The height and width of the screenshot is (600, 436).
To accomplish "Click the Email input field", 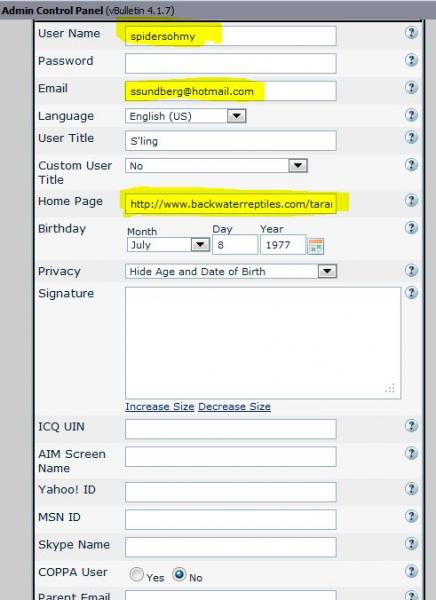I will pos(231,91).
